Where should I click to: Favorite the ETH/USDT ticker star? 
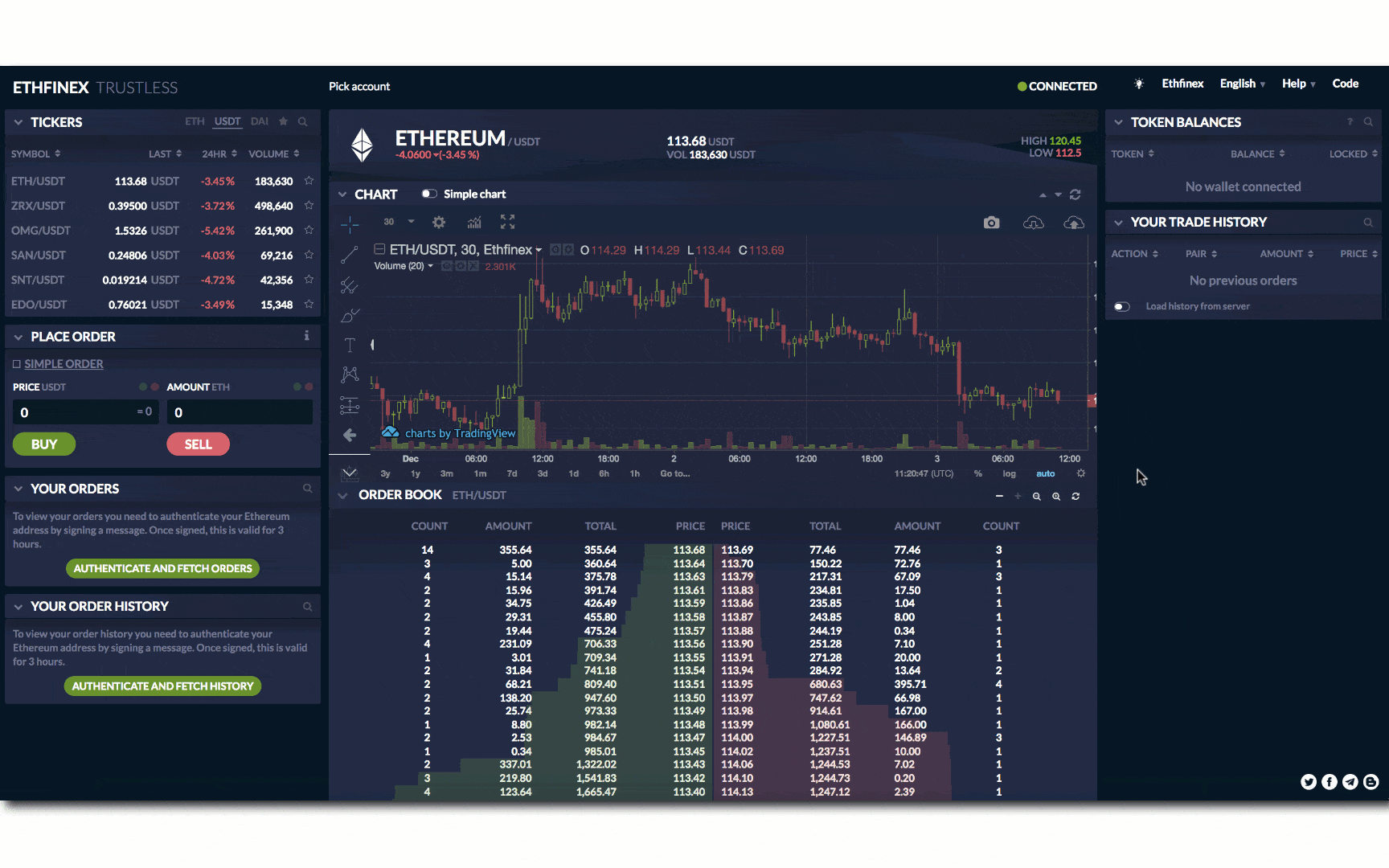(x=309, y=181)
